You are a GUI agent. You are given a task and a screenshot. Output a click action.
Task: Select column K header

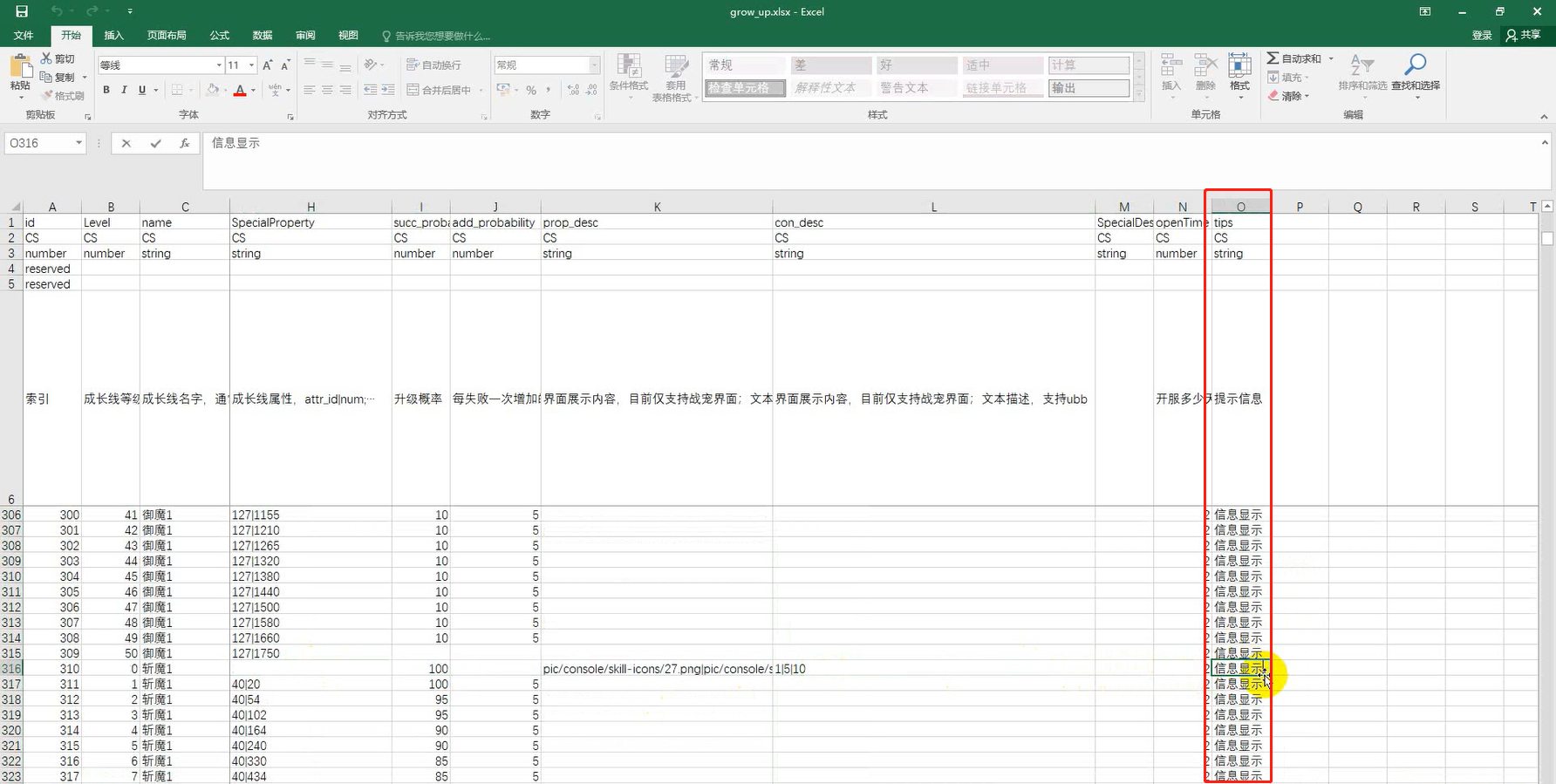(x=657, y=207)
